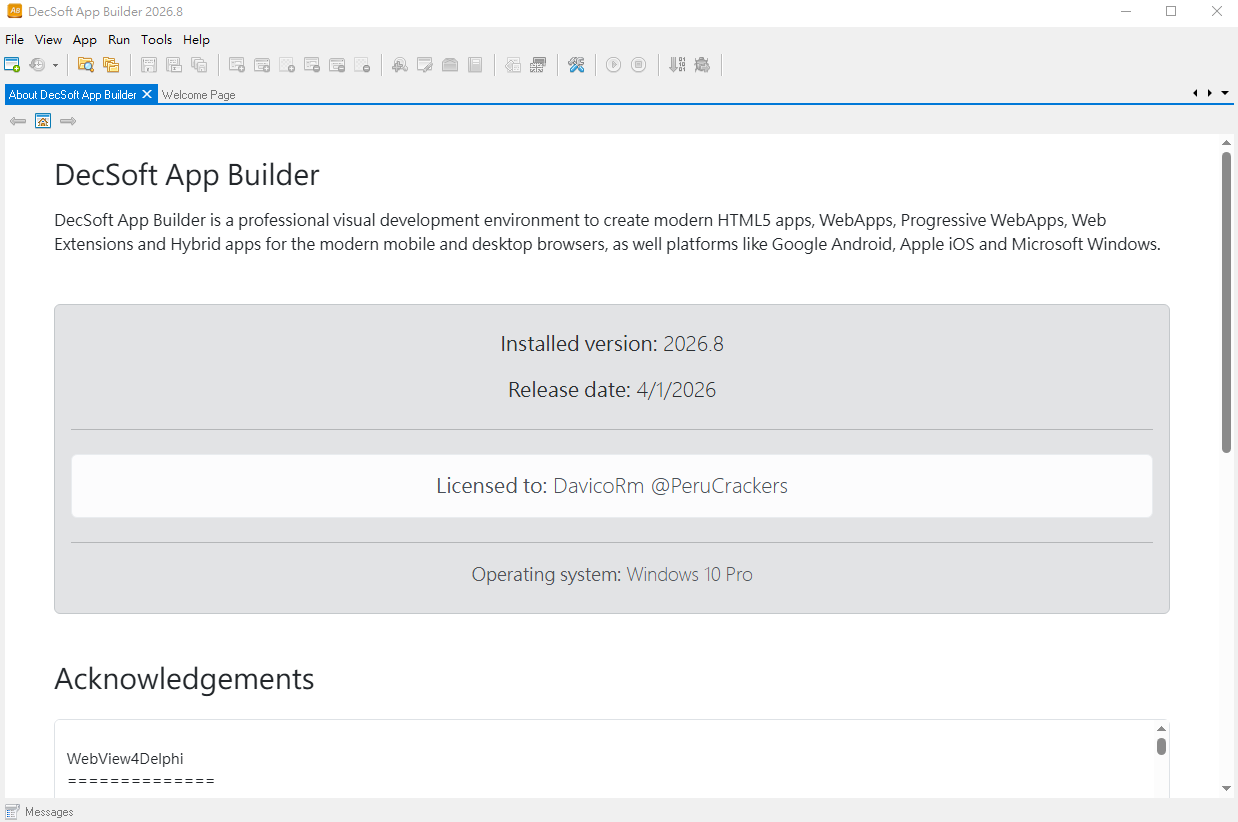The image size is (1238, 822).
Task: Select the About DecSoft App Builder tab
Action: 73,95
